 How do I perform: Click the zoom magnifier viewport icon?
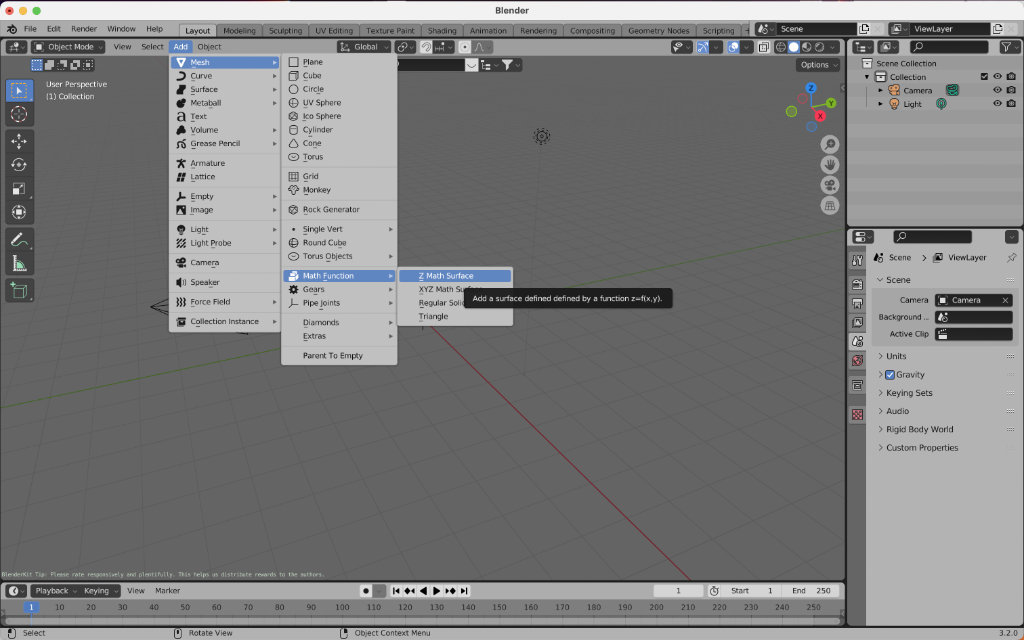tap(829, 145)
